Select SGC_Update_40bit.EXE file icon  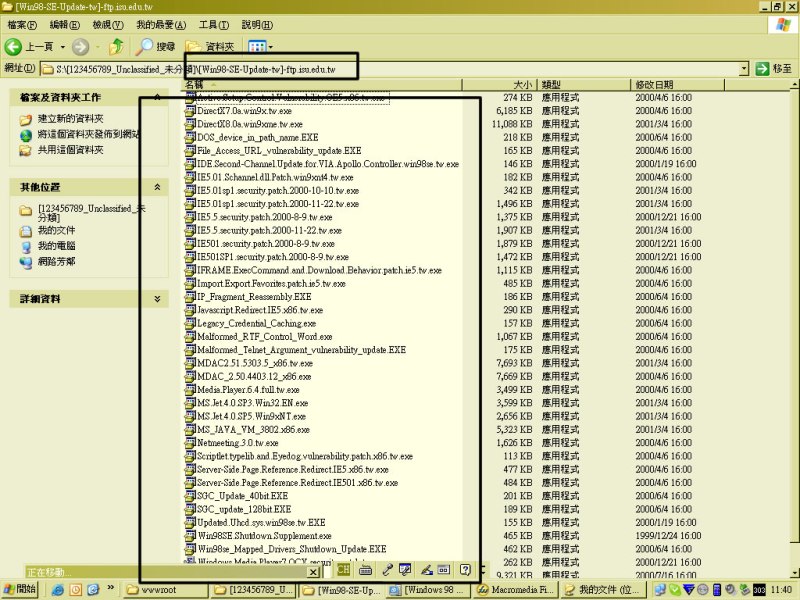point(190,496)
